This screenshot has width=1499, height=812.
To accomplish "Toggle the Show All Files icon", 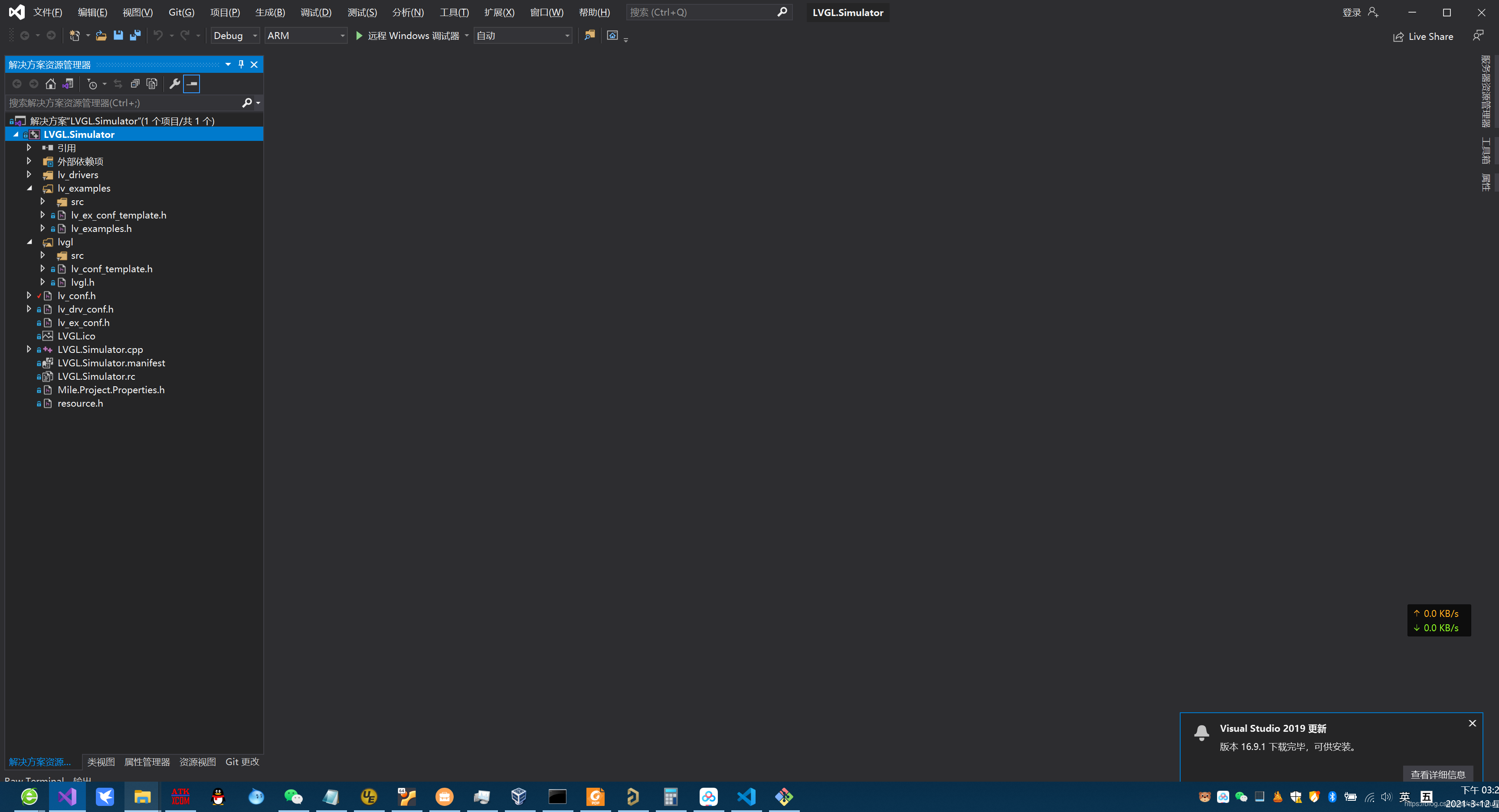I will click(x=152, y=84).
